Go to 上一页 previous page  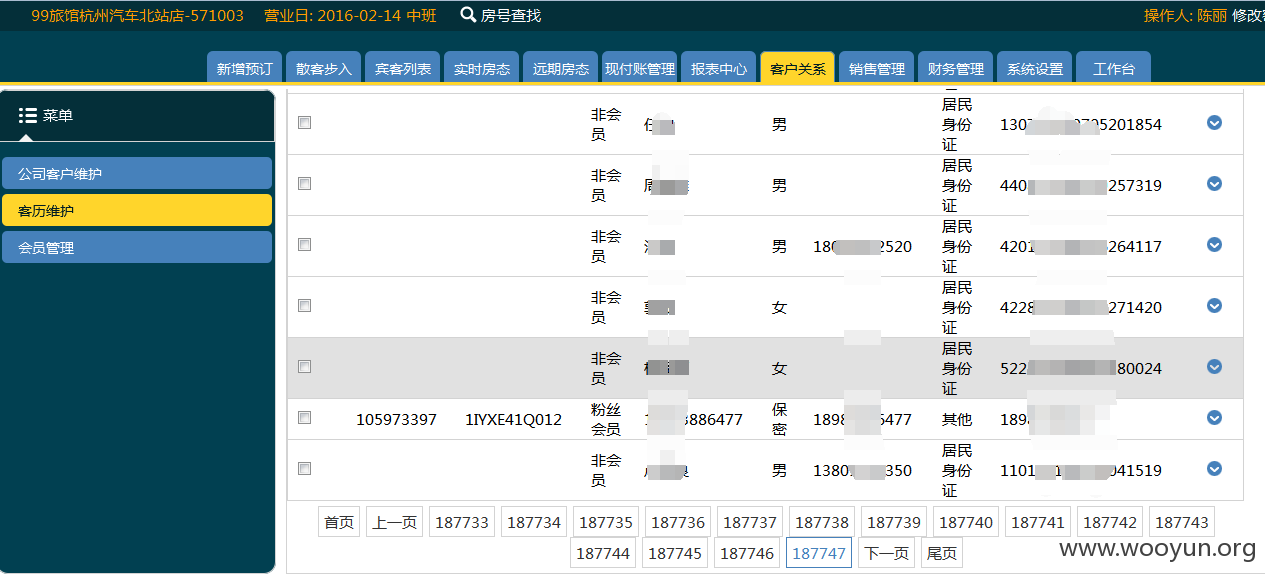pos(394,522)
